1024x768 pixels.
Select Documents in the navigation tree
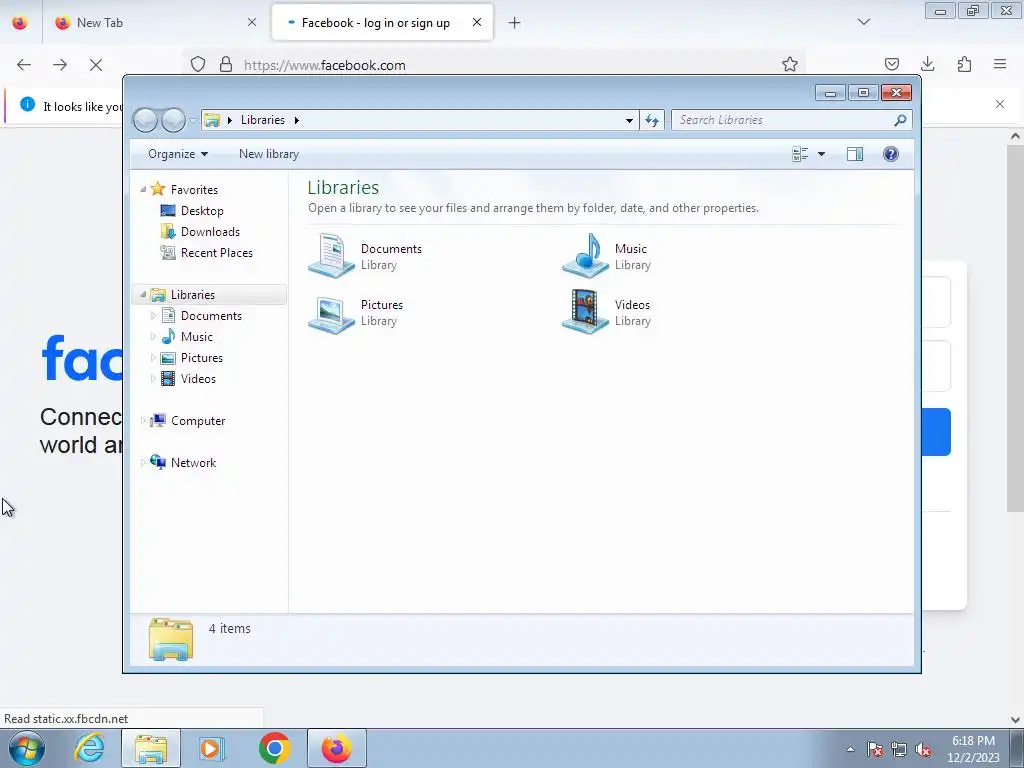point(211,315)
